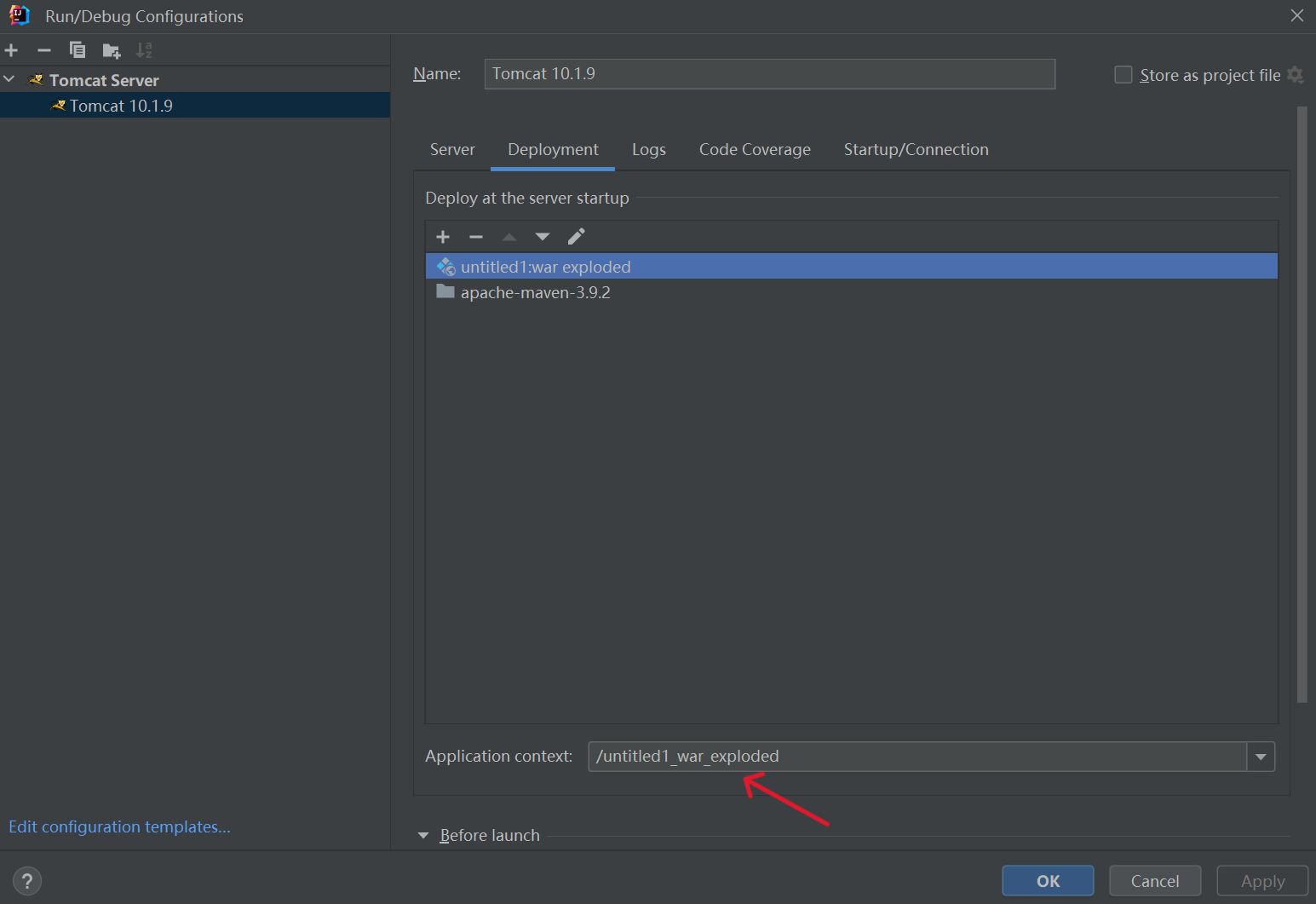The height and width of the screenshot is (904, 1316).
Task: Move configuration into new folder
Action: (x=112, y=51)
